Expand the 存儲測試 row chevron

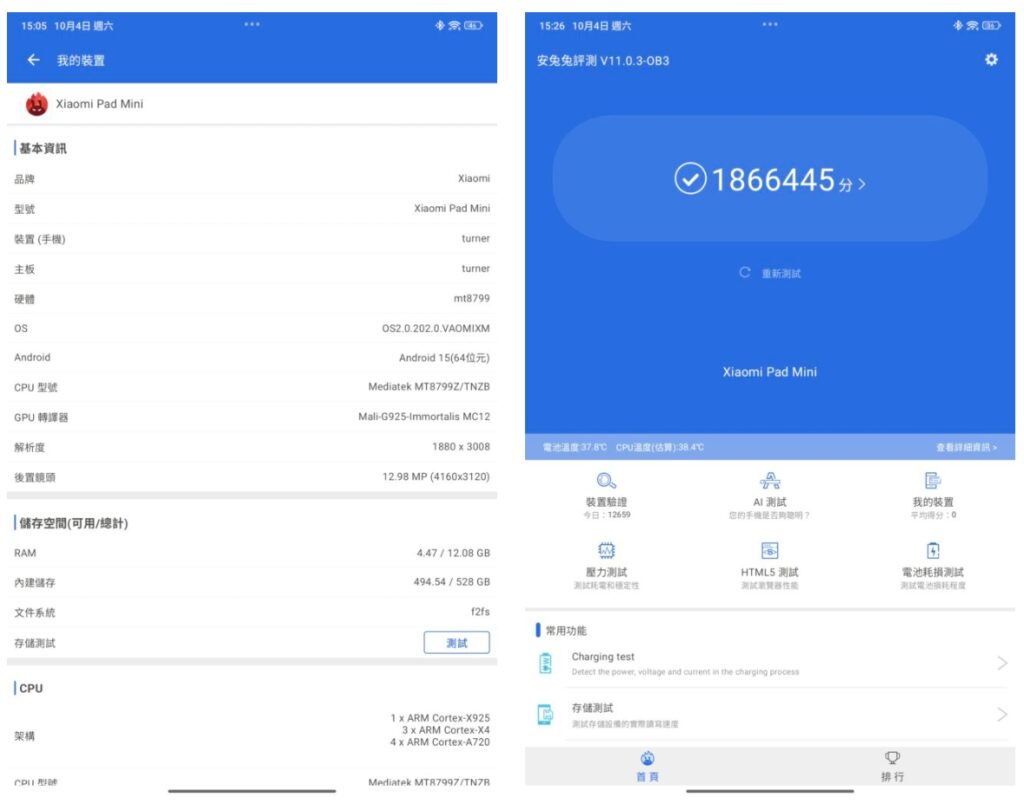tap(1001, 714)
